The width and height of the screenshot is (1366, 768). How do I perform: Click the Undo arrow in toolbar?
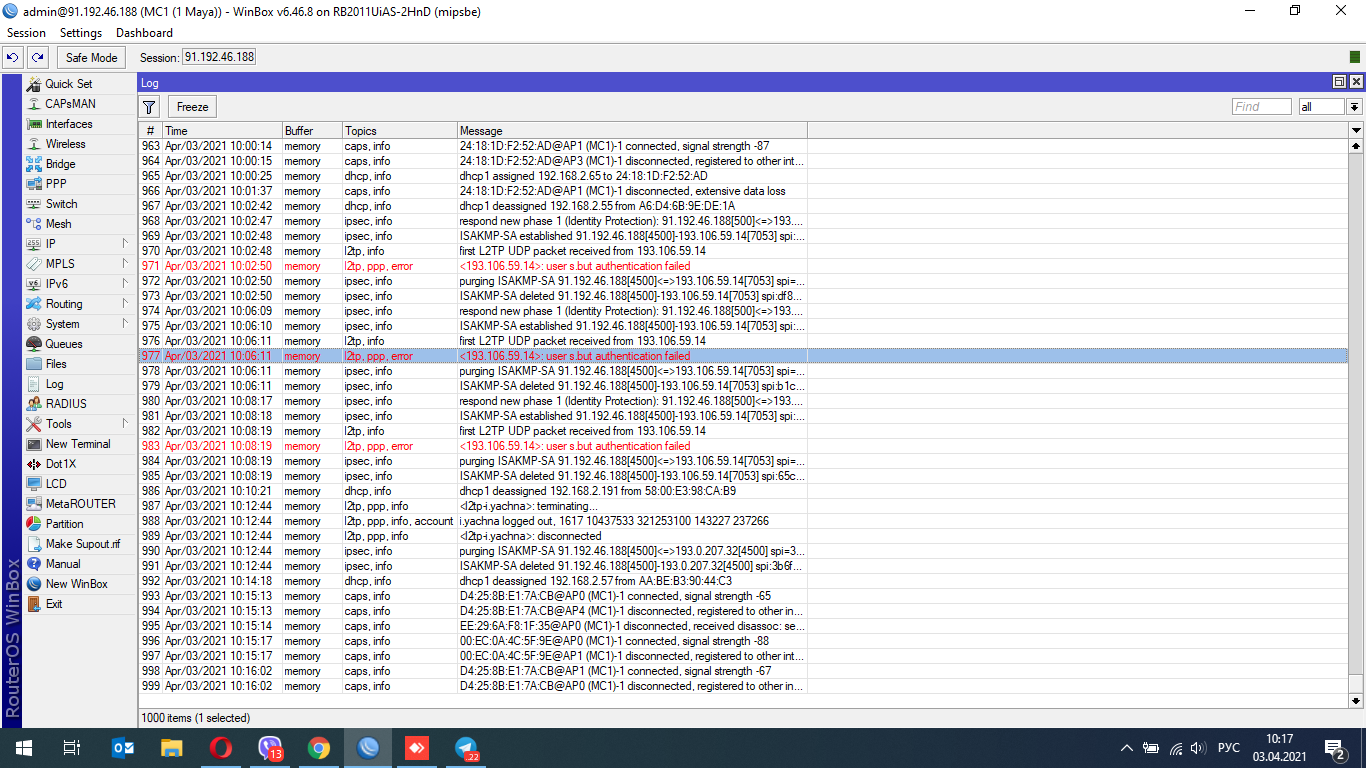(14, 58)
